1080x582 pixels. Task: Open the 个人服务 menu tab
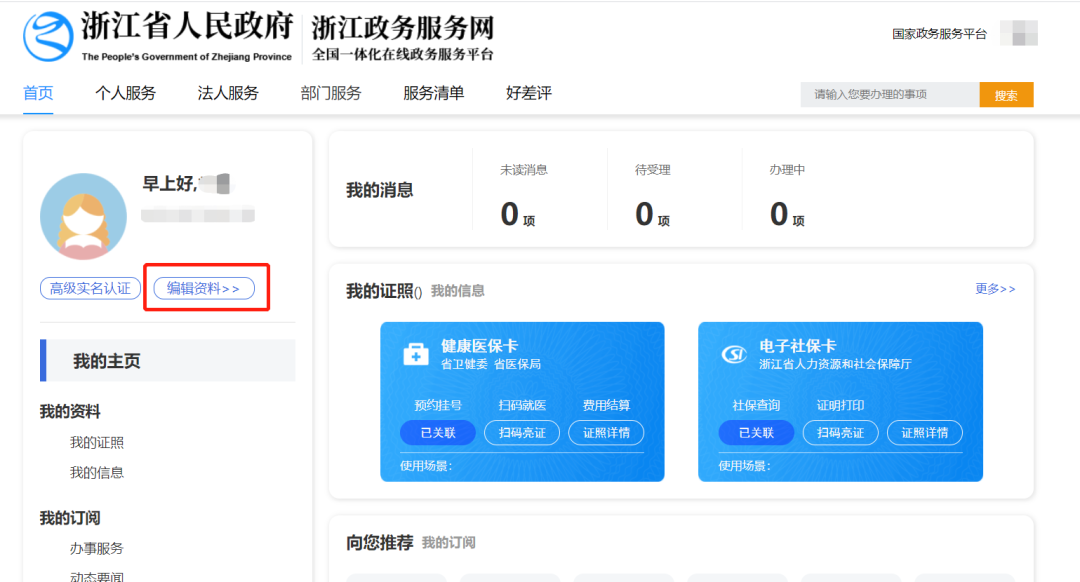[x=125, y=94]
